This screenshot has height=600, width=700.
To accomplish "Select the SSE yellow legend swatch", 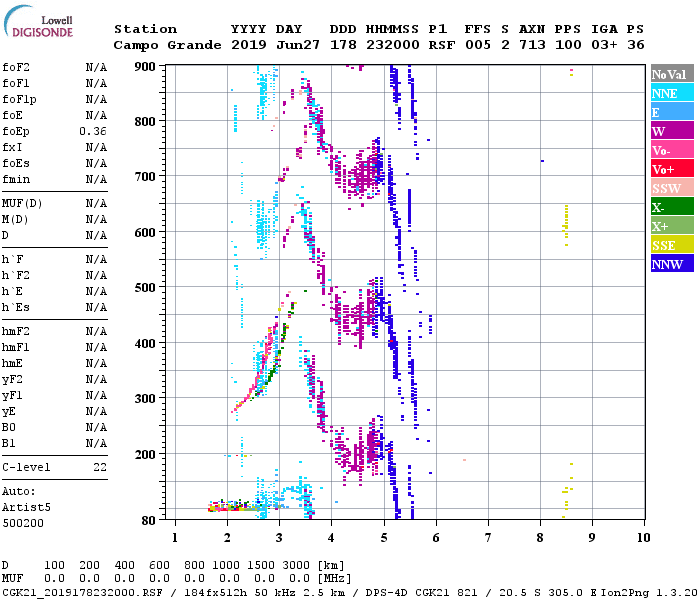I will pos(672,245).
